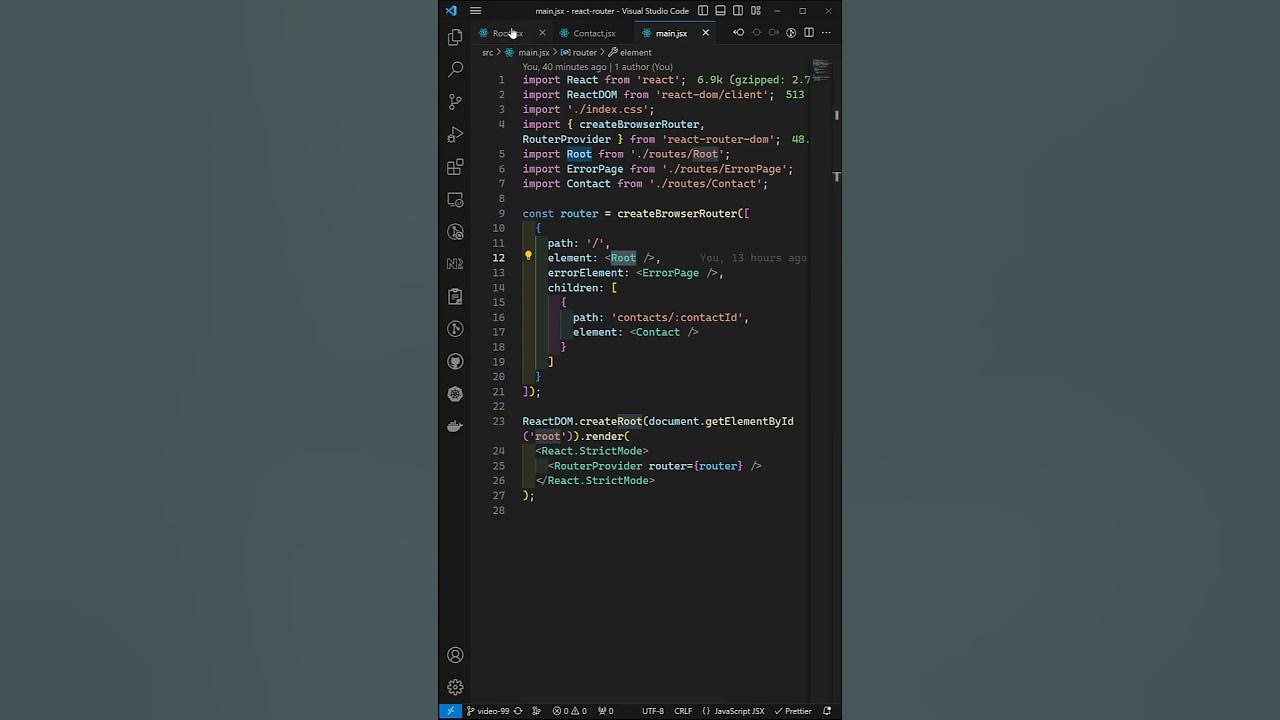This screenshot has height=720, width=1280.
Task: Click the video-99 branch in status bar
Action: click(x=488, y=711)
